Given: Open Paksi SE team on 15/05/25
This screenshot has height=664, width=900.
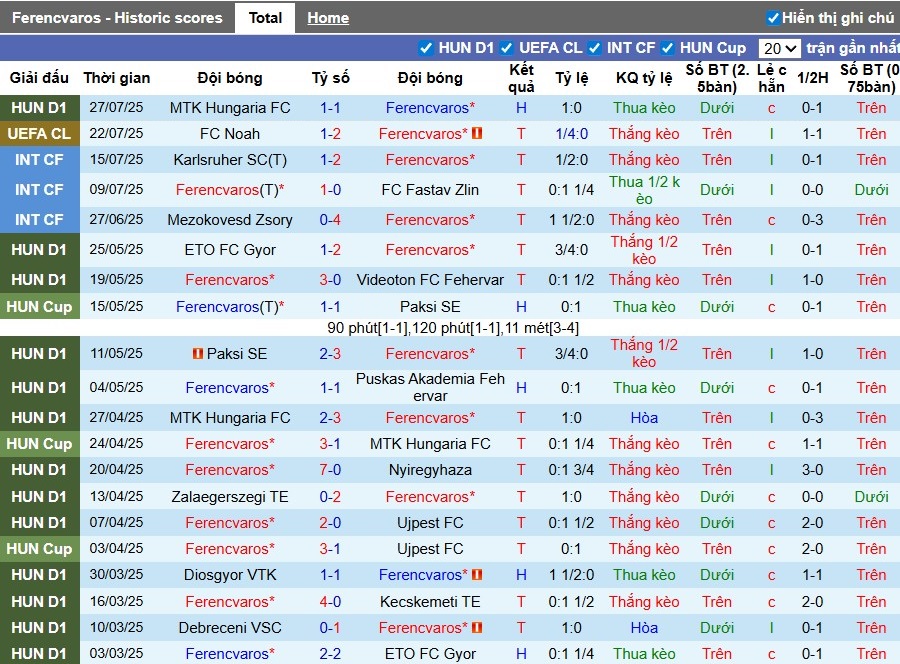Looking at the screenshot, I should pos(430,306).
